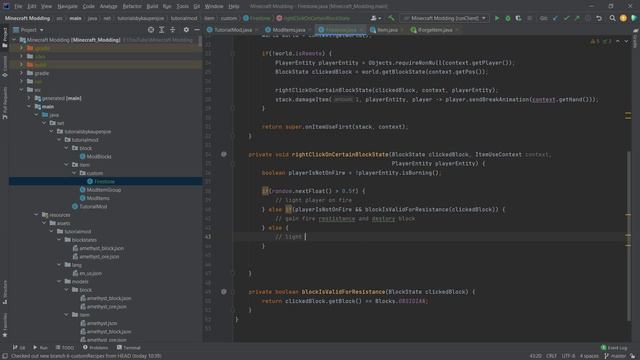This screenshot has width=640, height=360.
Task: Push commits with the green up-arrow
Action: [577, 18]
